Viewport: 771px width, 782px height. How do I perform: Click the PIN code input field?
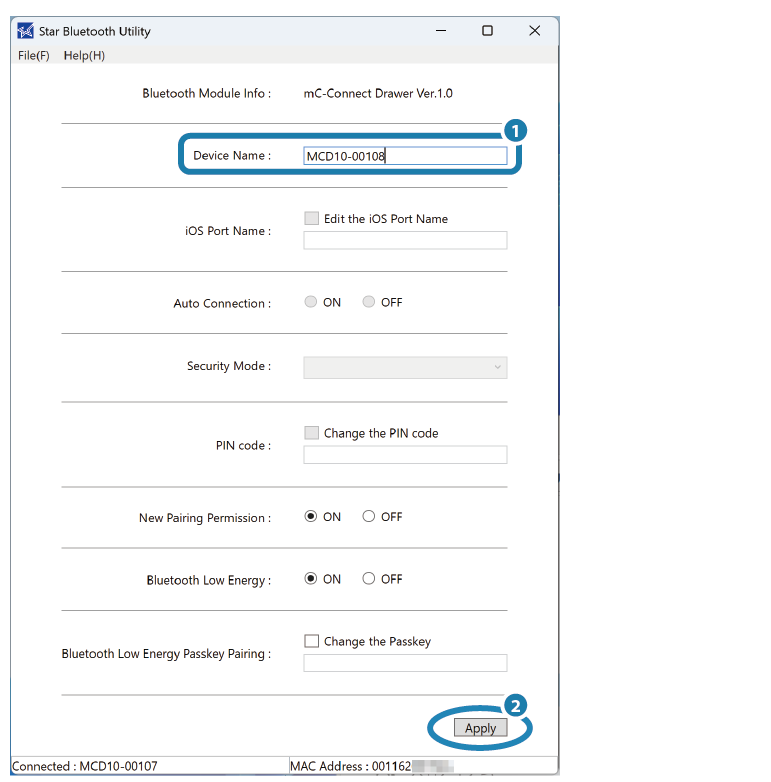pyautogui.click(x=405, y=455)
